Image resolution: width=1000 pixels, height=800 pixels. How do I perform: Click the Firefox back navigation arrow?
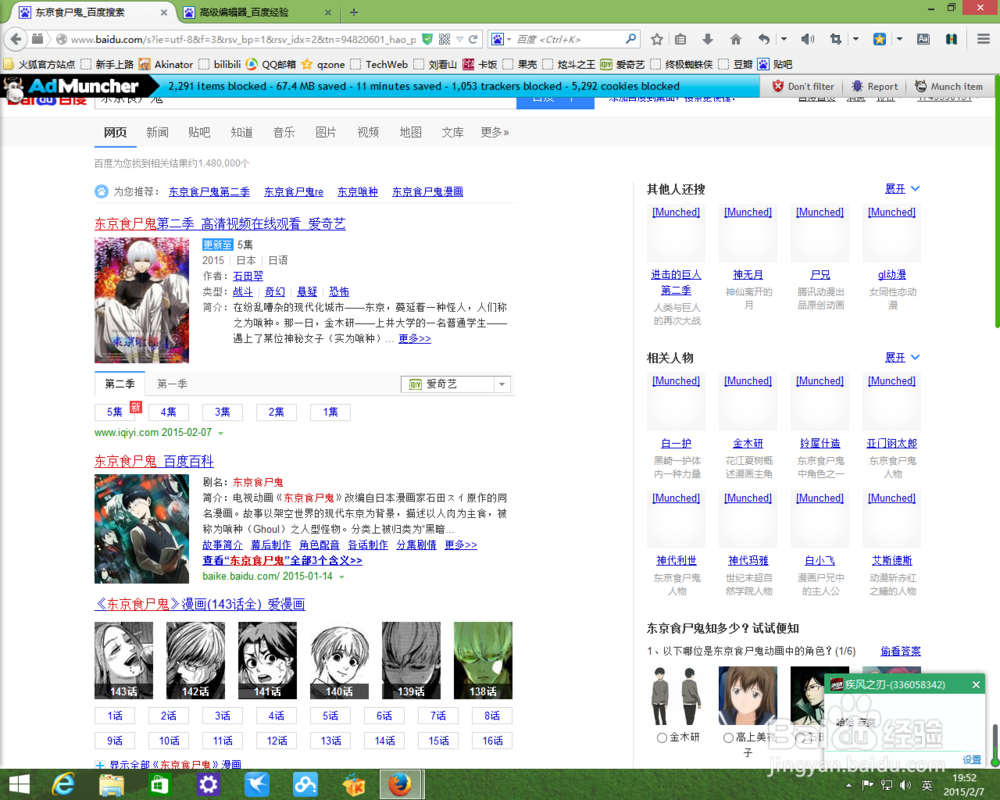(x=17, y=39)
